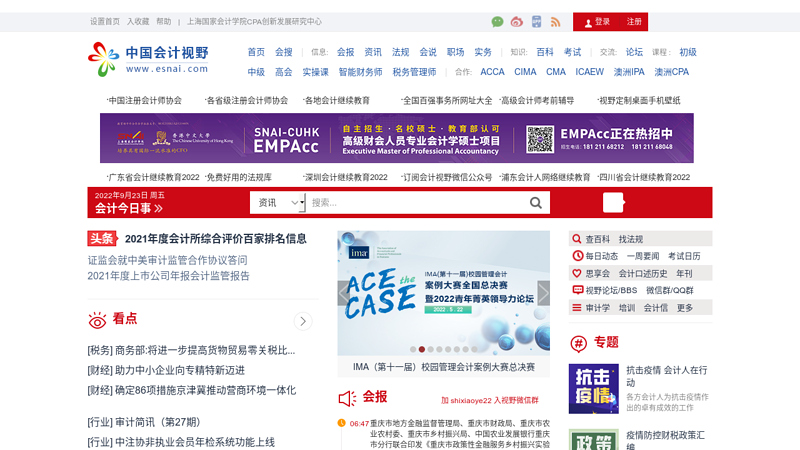Open the 资讯 search category dropdown
This screenshot has height=450, width=800.
coord(277,203)
